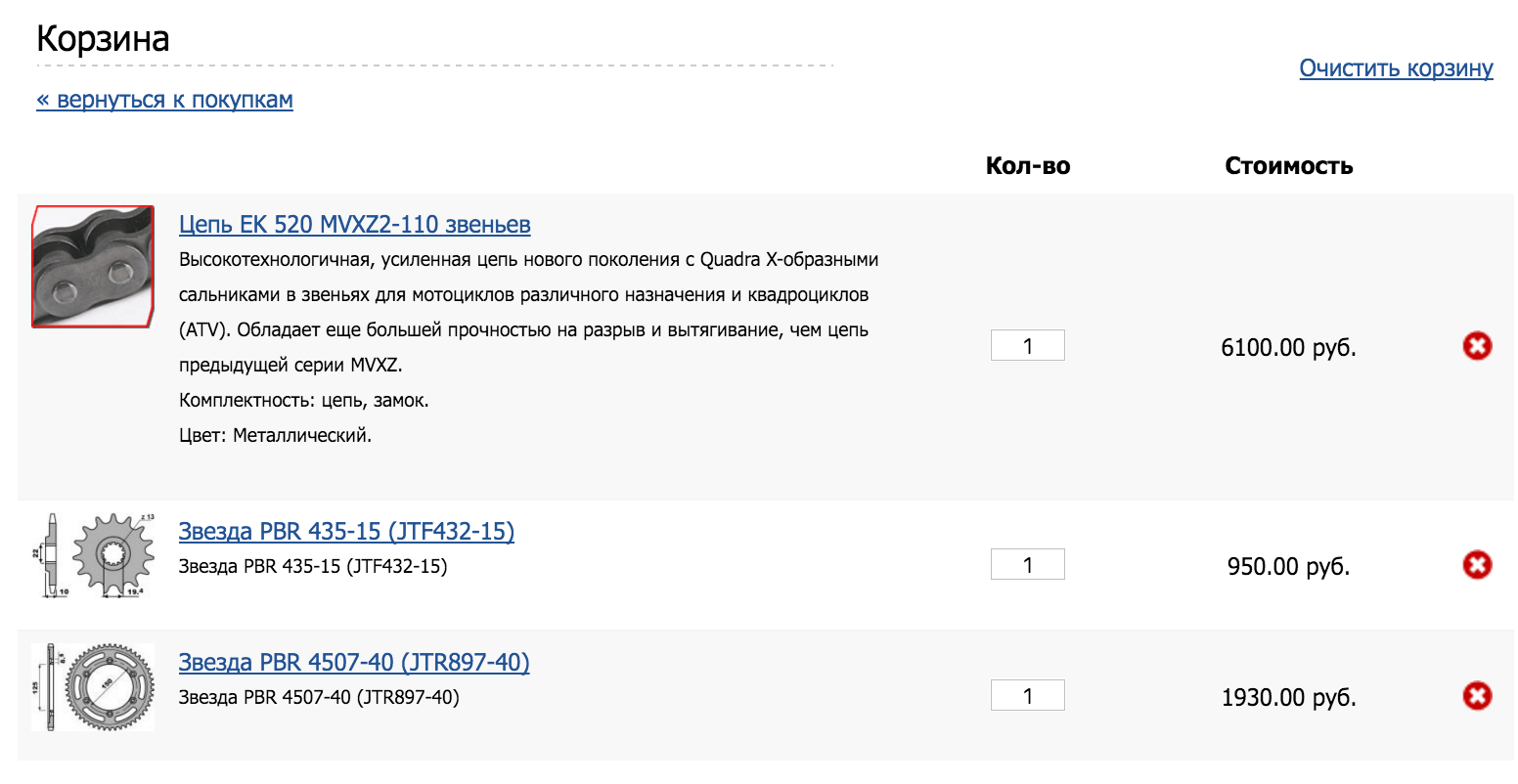Viewport: 1518px width, 784px height.
Task: Focus the quantity box for PBR 435-15
Action: tap(1028, 565)
